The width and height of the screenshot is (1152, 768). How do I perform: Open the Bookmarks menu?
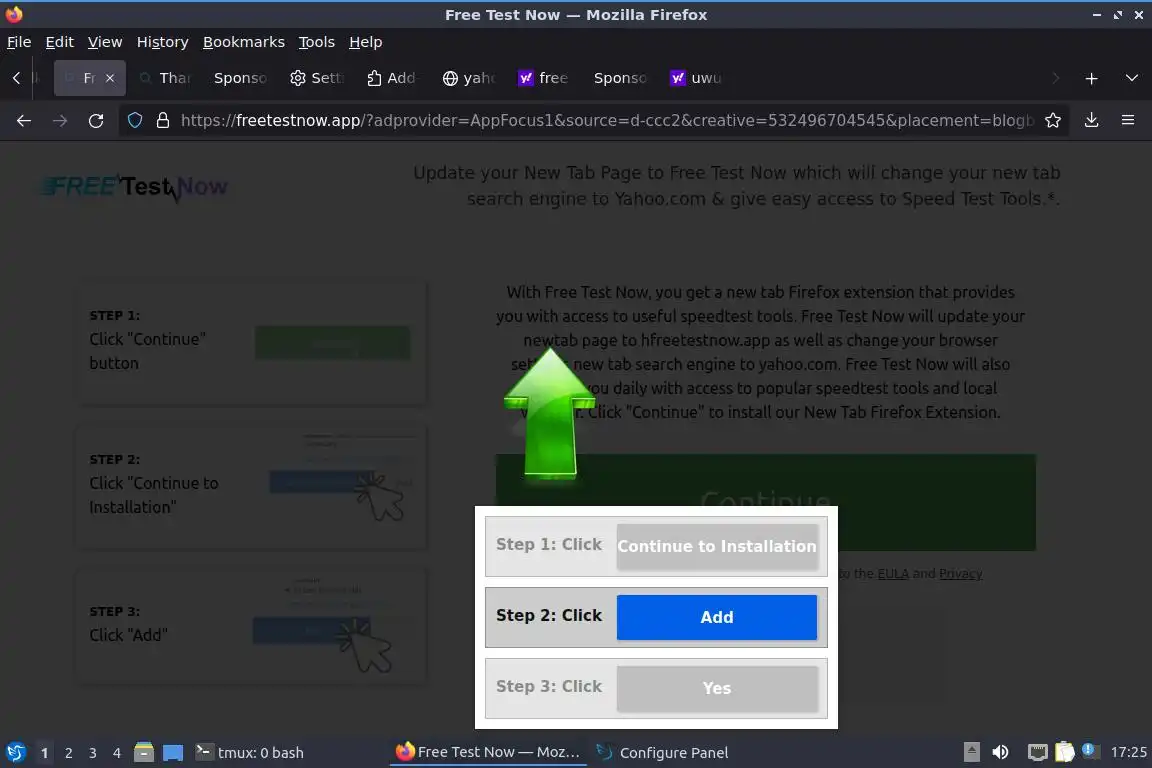pyautogui.click(x=244, y=42)
